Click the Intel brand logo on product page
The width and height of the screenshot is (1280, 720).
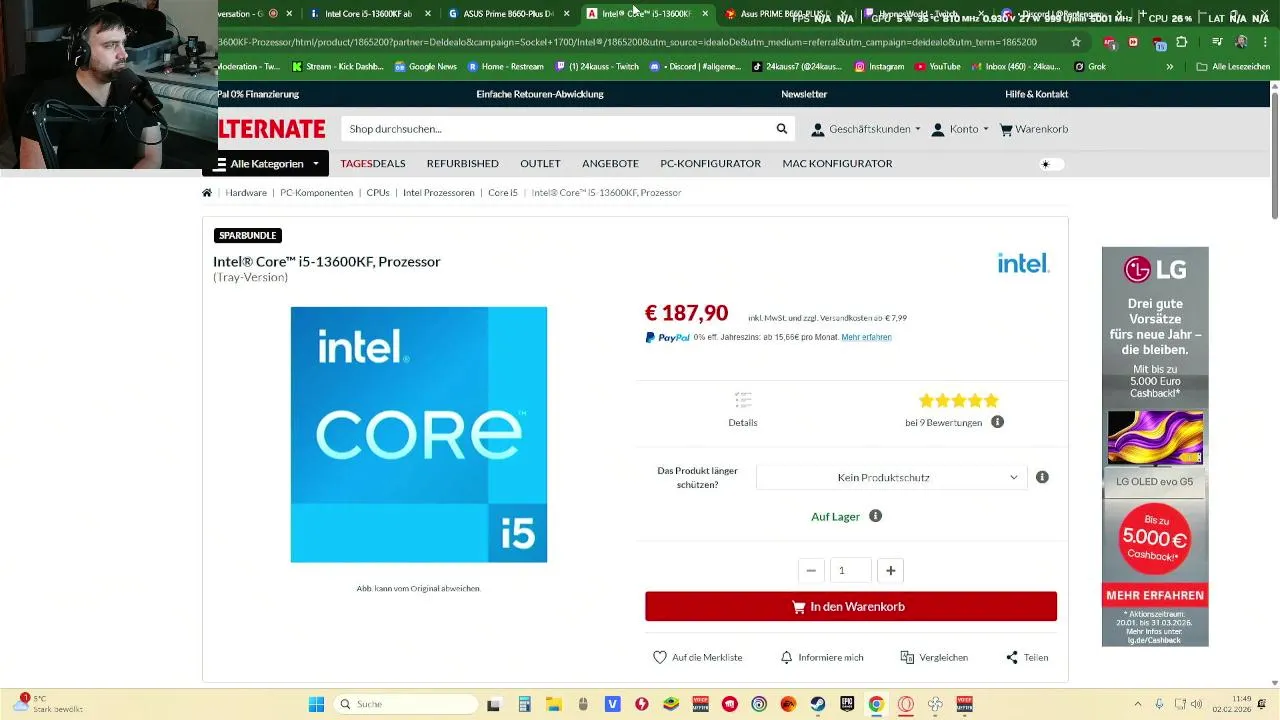(1023, 263)
